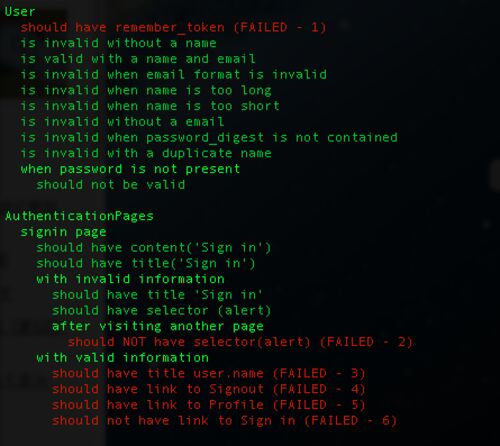Click the 'AuthenticationPages' group heading
This screenshot has width=500, height=446.
[x=79, y=216]
